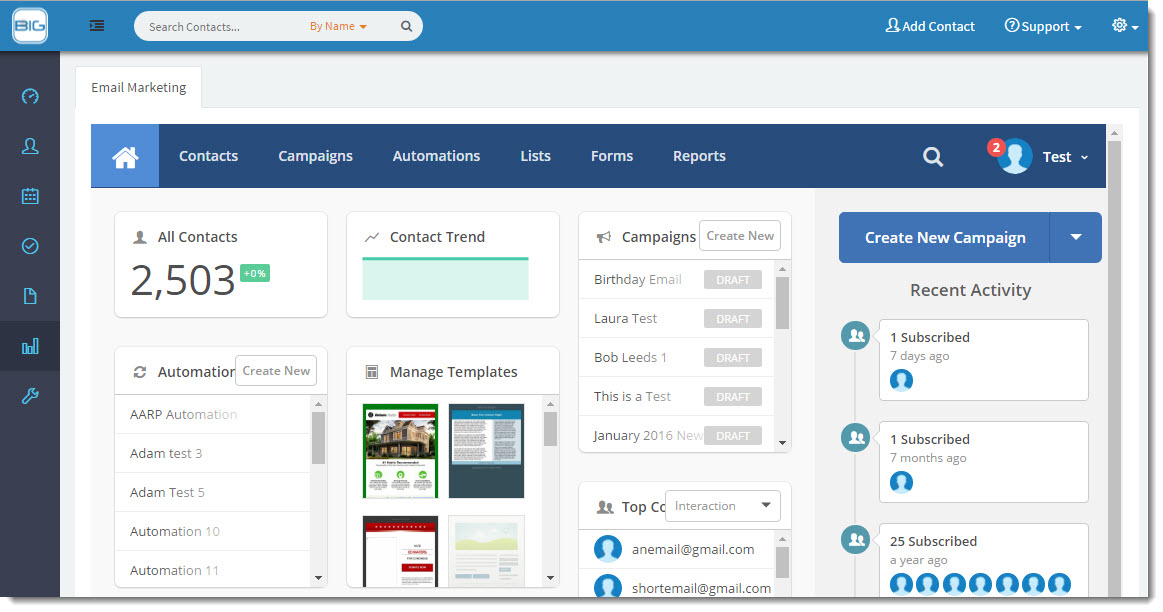Click the Create New Campaign button
The width and height of the screenshot is (1163, 612).
tap(944, 237)
